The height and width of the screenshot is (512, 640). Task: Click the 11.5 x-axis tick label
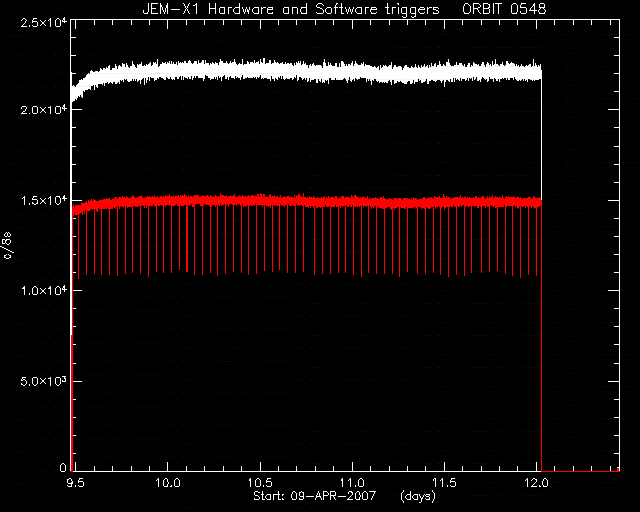coord(444,483)
